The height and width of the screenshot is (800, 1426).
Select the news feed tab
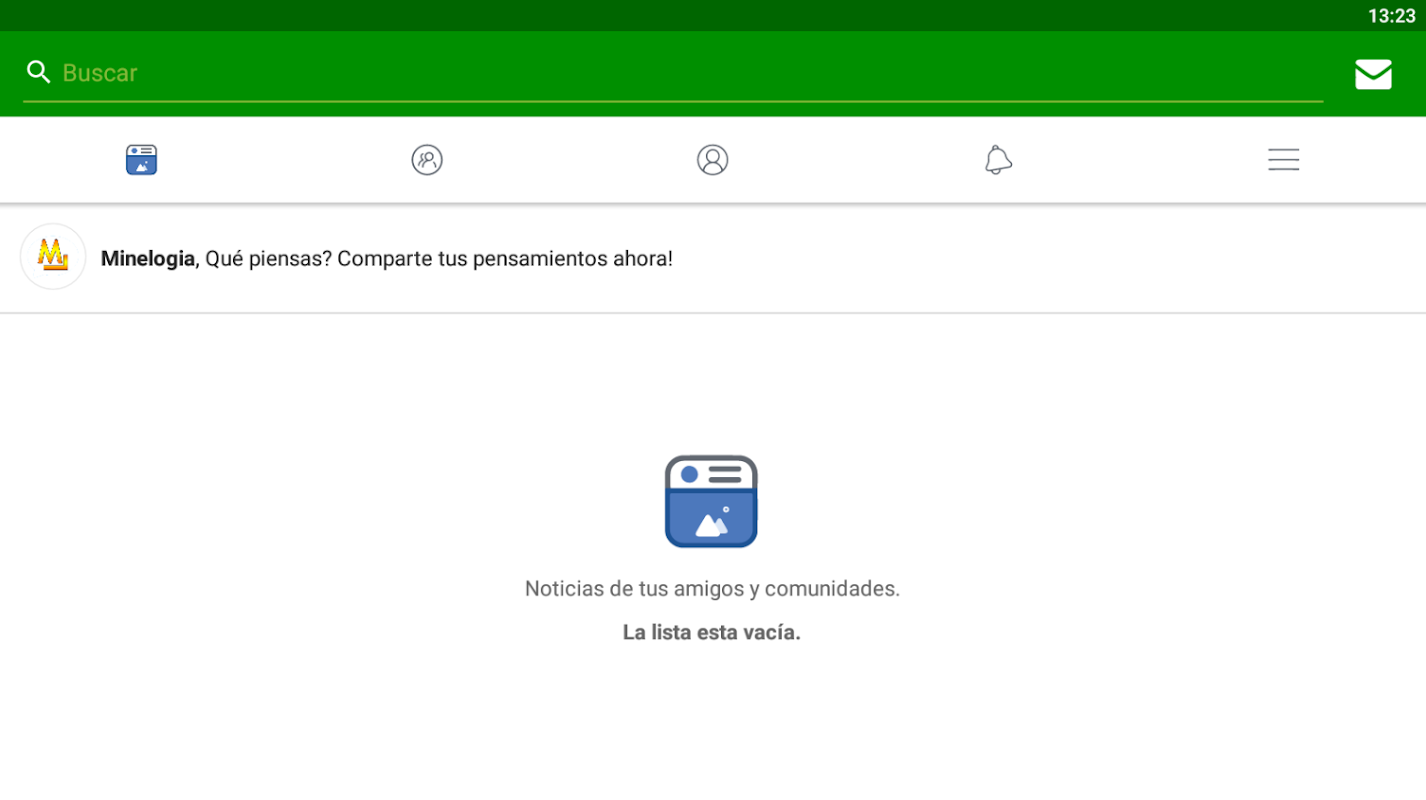pos(142,160)
